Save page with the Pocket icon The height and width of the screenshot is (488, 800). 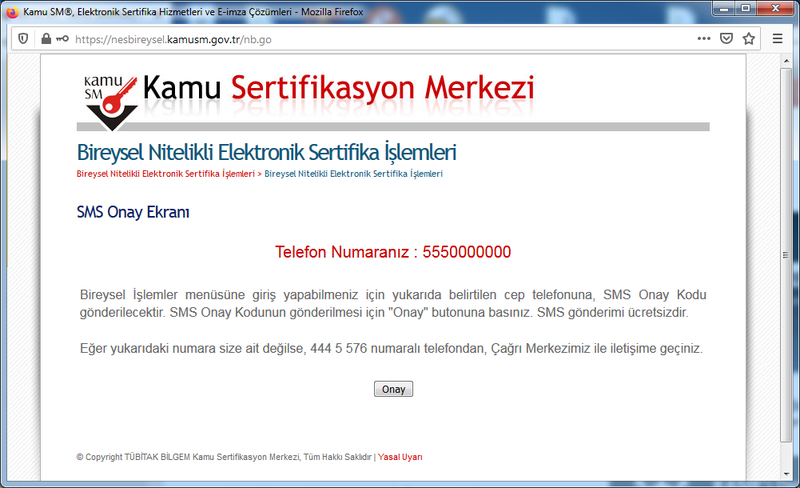click(727, 39)
